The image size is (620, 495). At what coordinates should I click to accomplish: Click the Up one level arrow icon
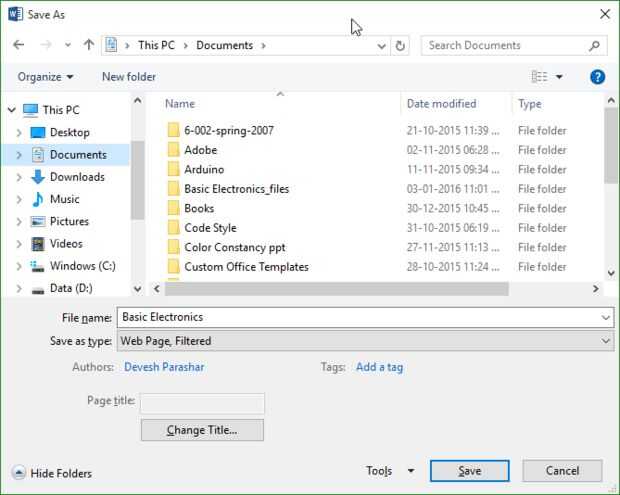click(89, 45)
